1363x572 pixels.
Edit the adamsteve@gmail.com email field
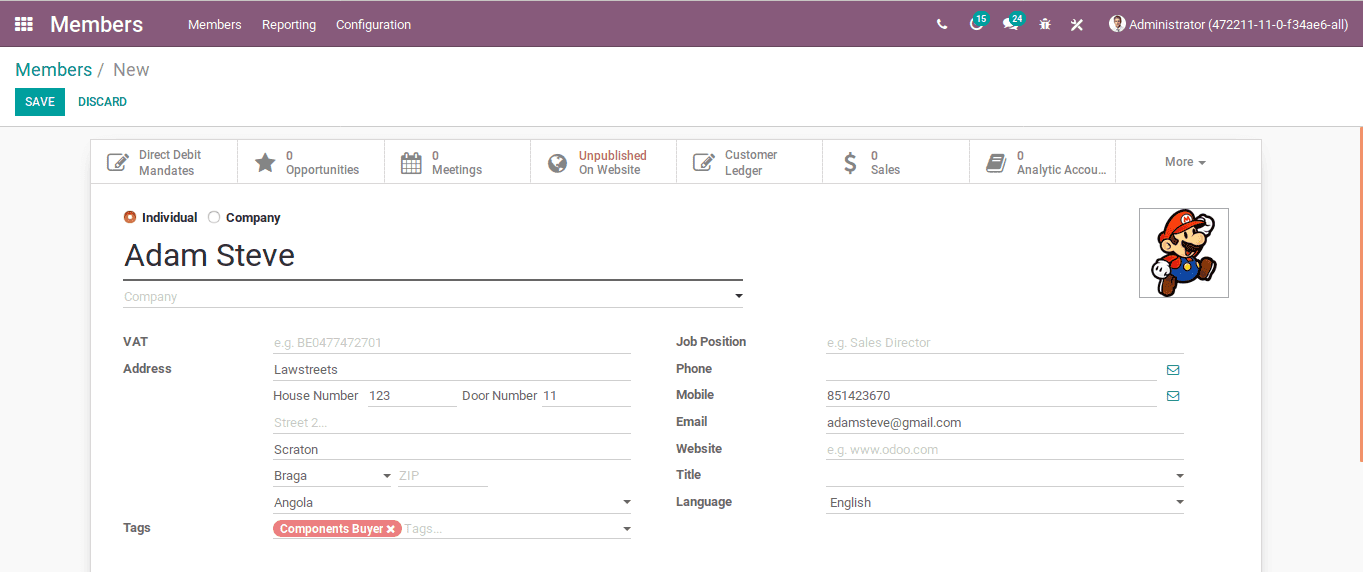[1005, 423]
